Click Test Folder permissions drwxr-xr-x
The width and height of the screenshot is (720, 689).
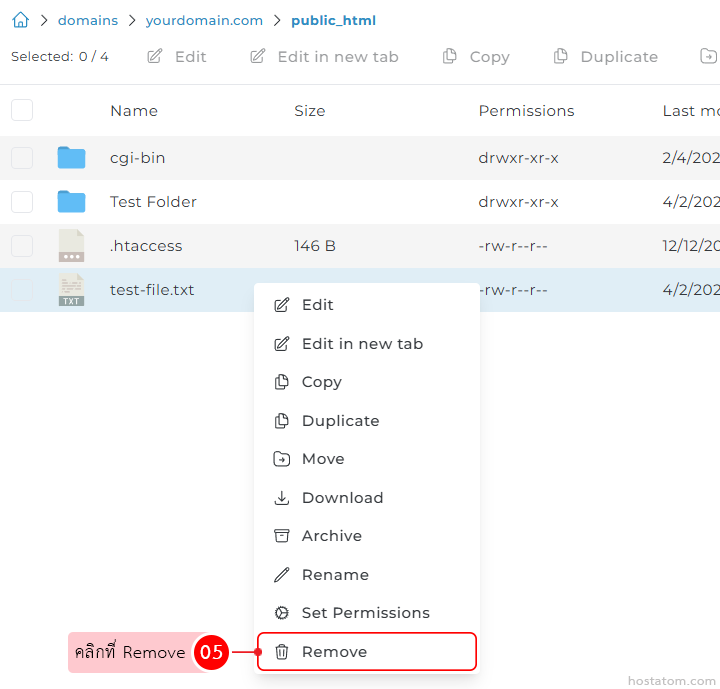tap(518, 202)
